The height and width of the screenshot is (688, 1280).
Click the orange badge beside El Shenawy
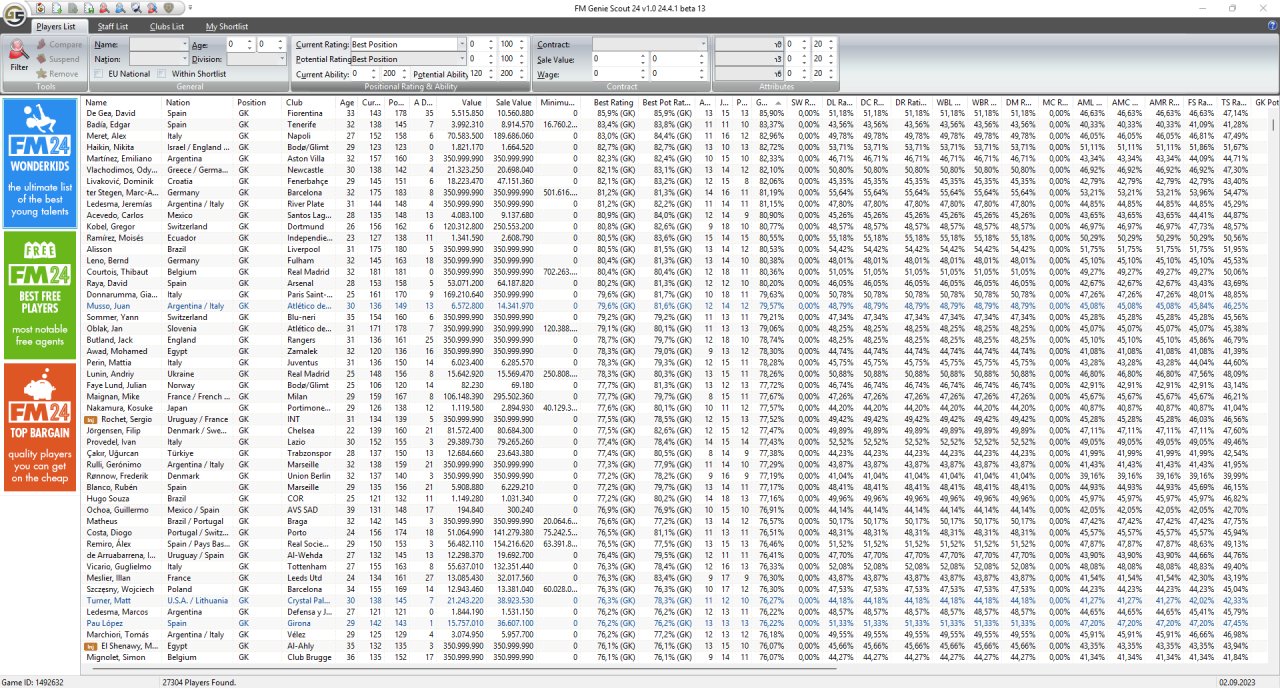pyautogui.click(x=89, y=646)
